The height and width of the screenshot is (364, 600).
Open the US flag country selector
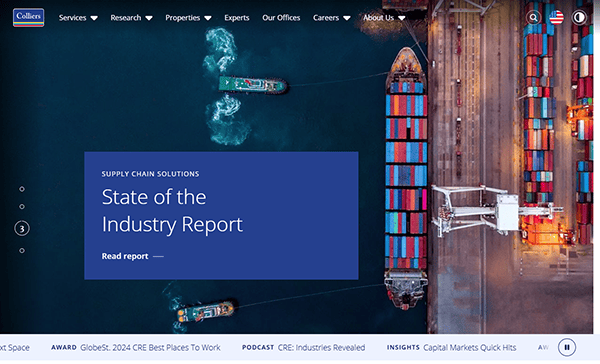[556, 18]
